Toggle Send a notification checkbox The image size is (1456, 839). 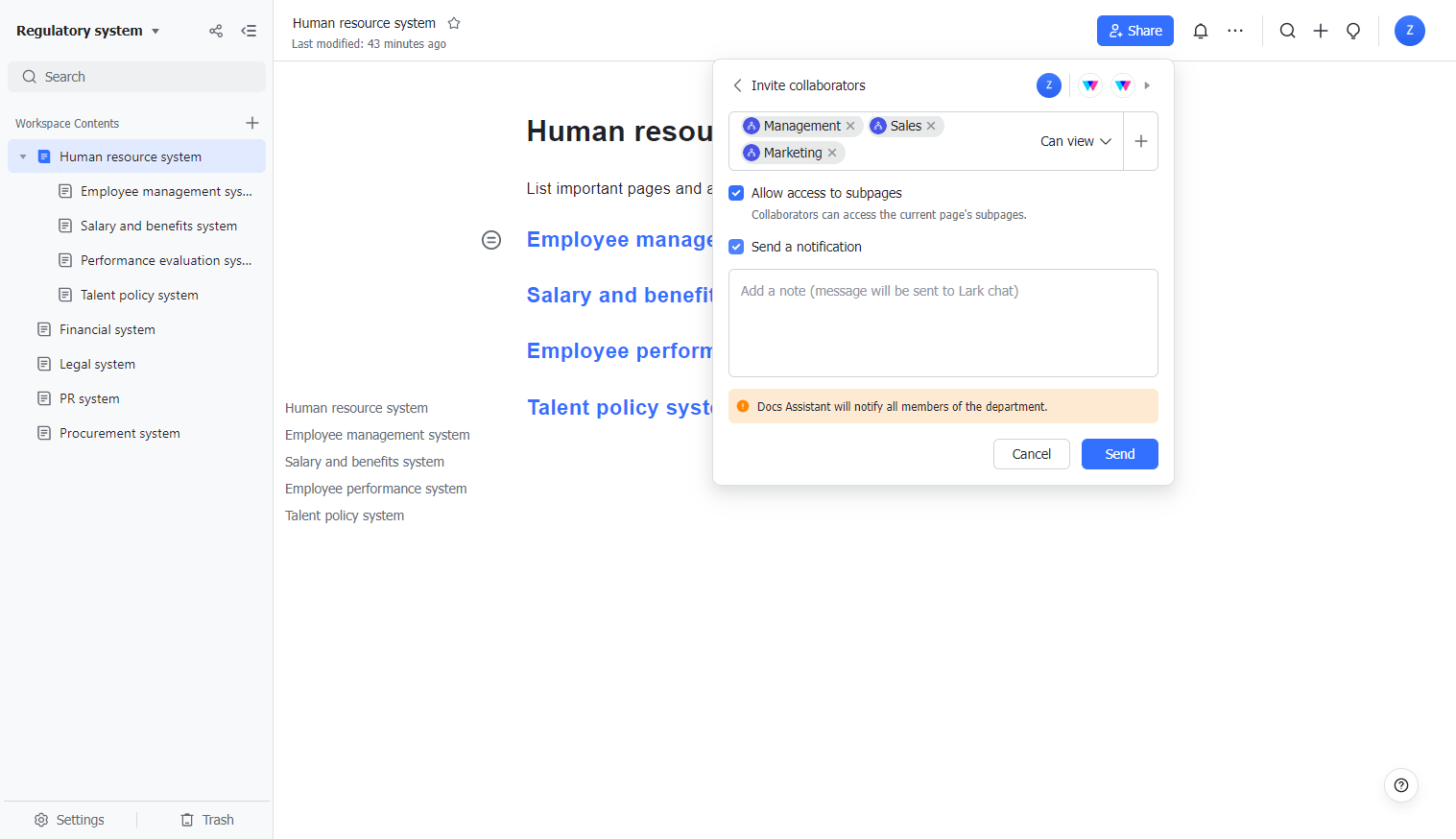(x=736, y=247)
